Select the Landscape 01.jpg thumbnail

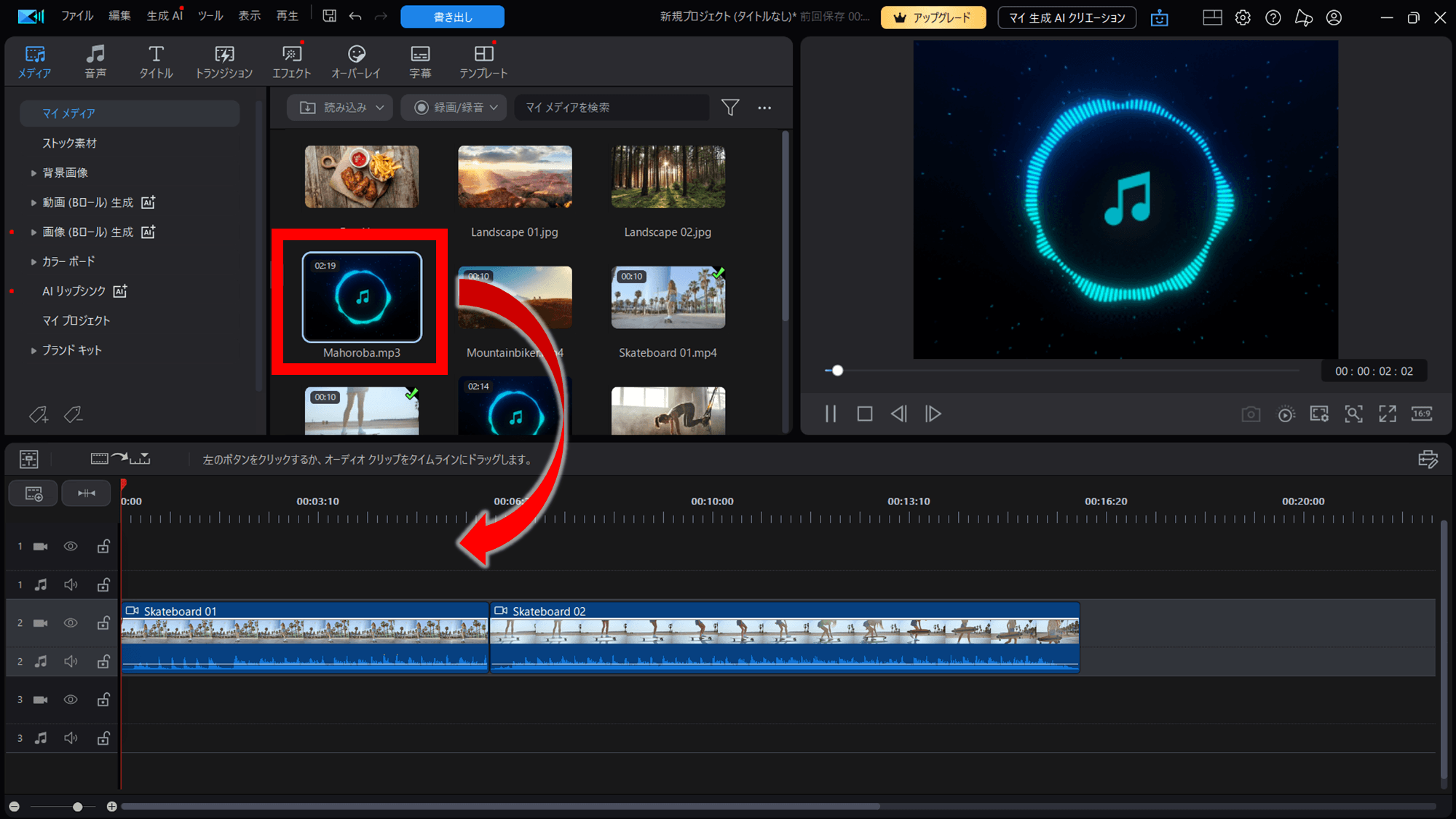515,177
